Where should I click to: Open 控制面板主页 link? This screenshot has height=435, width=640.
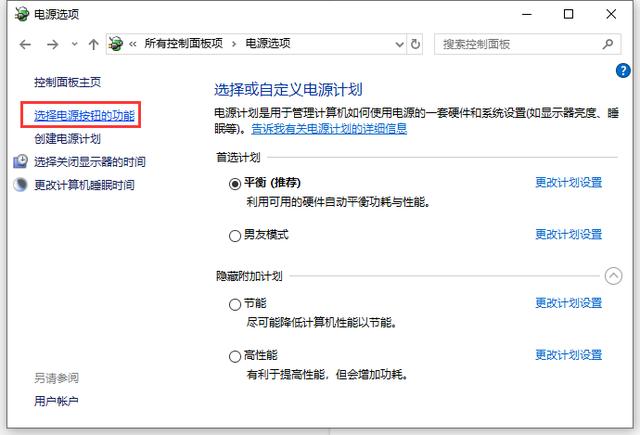tap(67, 82)
